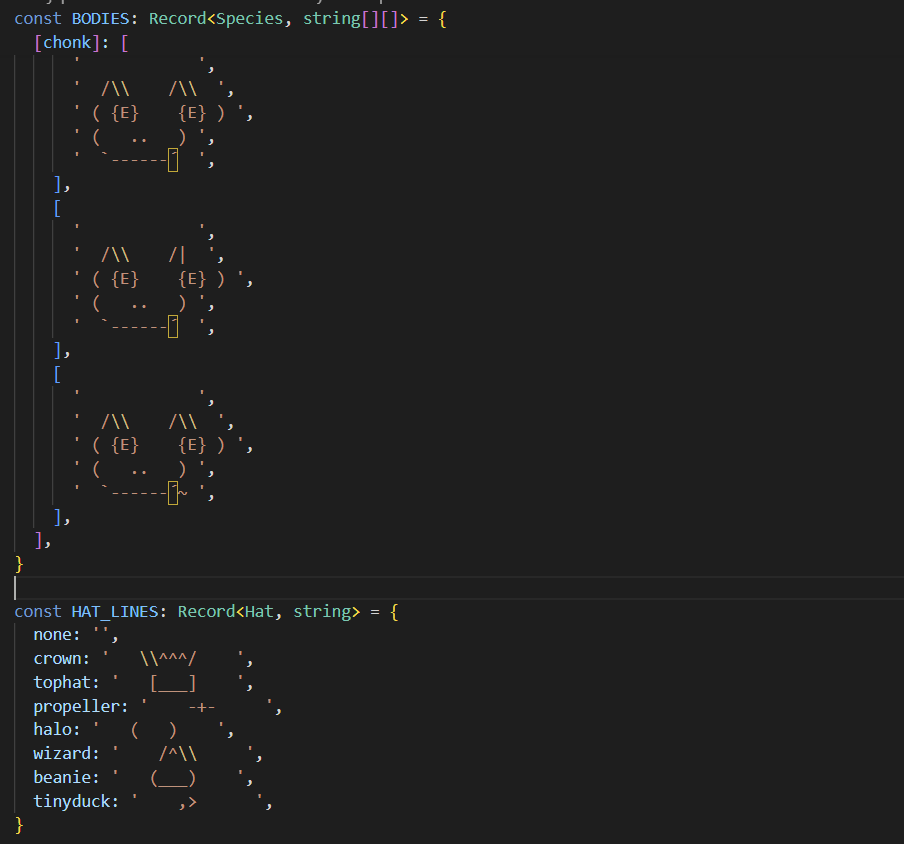Click the closing brace of the HAT_LINES object
Image resolution: width=904 pixels, height=844 pixels.
[19, 825]
